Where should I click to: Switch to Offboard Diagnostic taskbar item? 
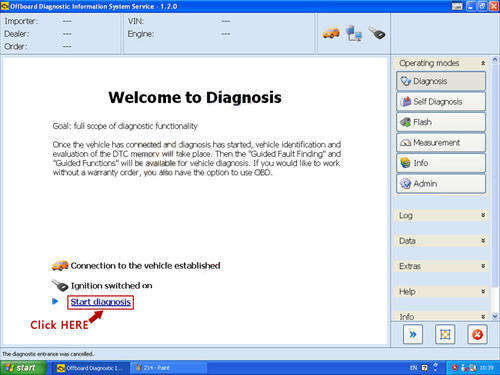pyautogui.click(x=90, y=368)
